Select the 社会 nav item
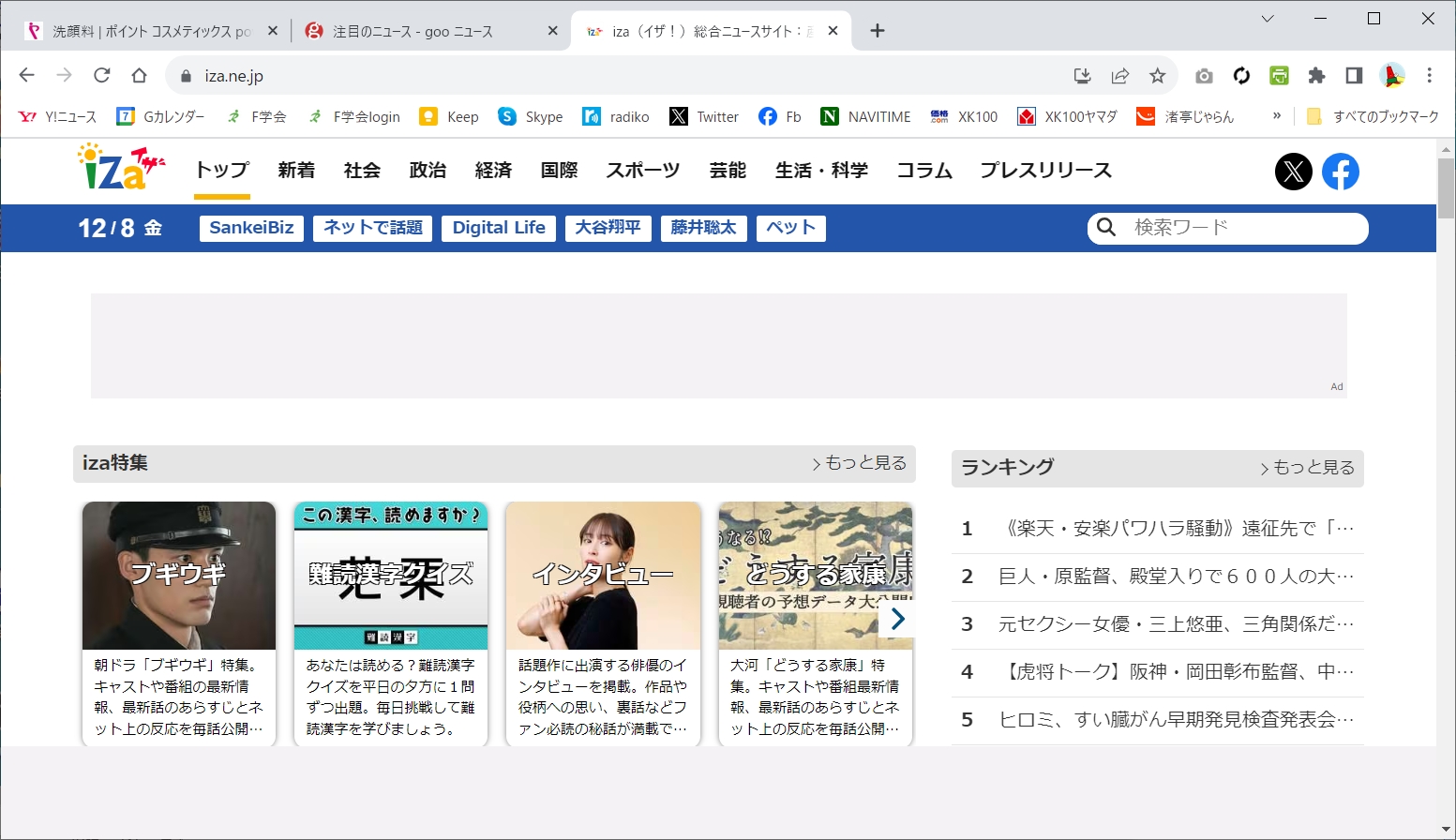The image size is (1456, 840). point(362,170)
